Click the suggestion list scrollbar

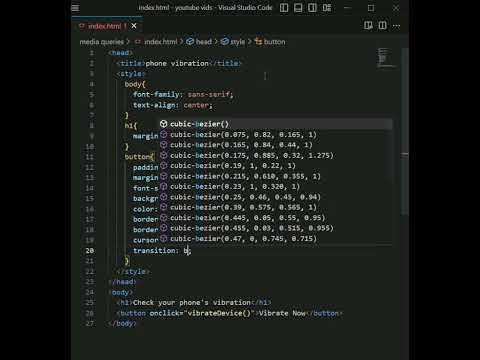391,150
